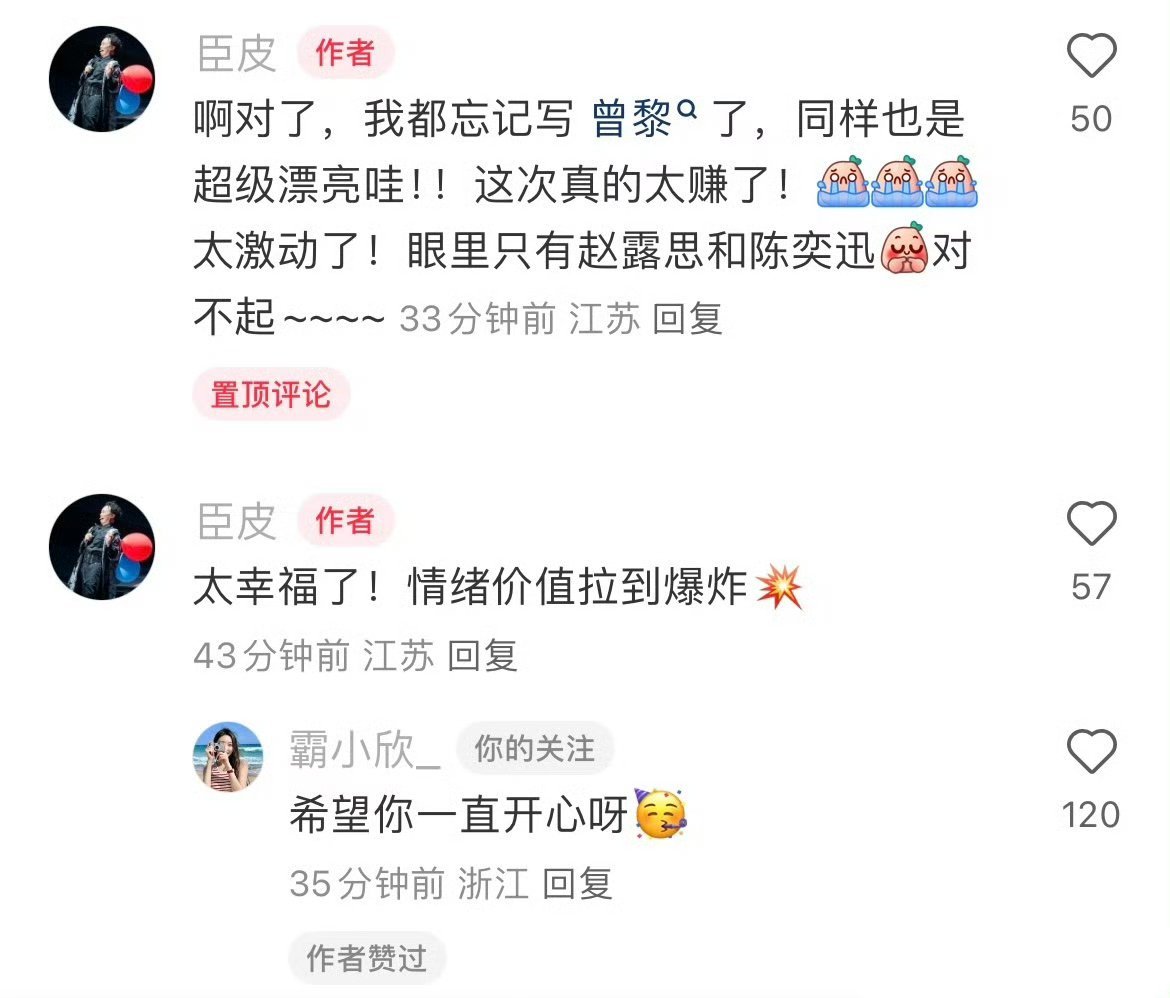1170x998 pixels.
Task: Reply to the comment posted 43分钟前
Action: coord(482,656)
